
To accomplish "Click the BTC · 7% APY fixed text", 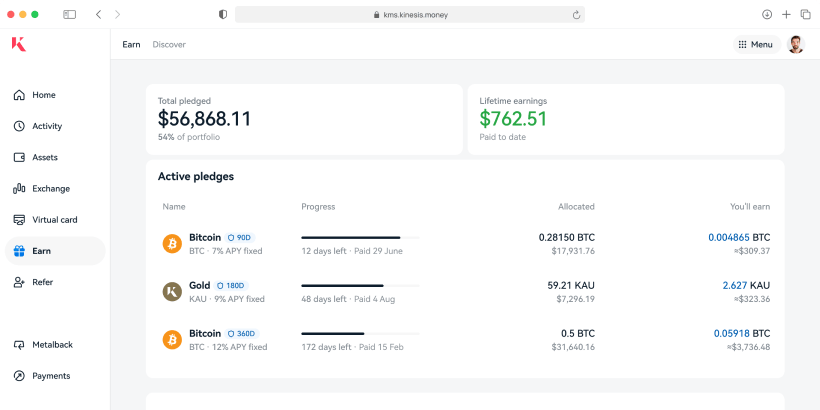I will point(226,251).
